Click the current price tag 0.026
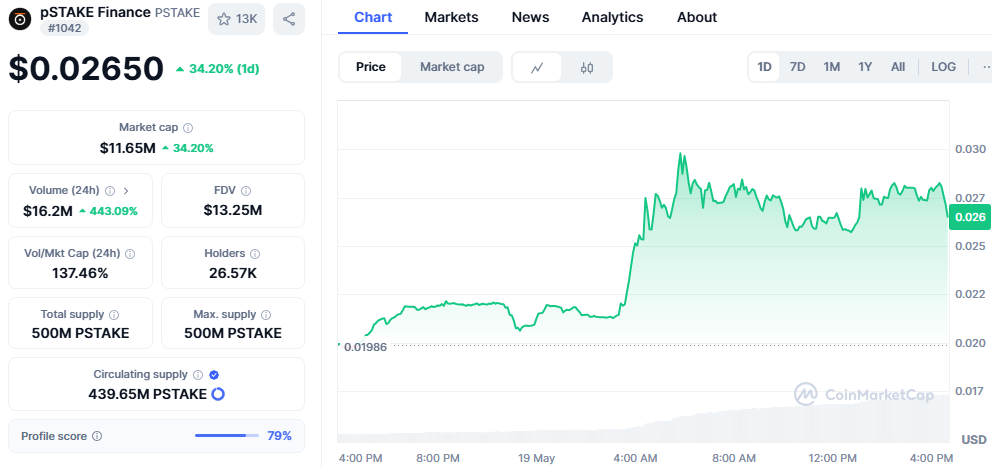 point(970,218)
